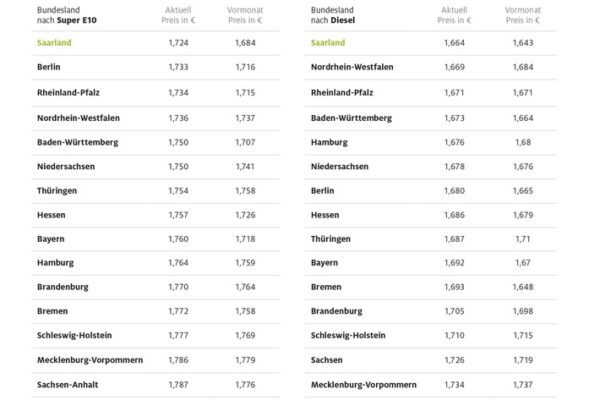
Task: Click Vormonat price header in Diesel table
Action: [524, 14]
